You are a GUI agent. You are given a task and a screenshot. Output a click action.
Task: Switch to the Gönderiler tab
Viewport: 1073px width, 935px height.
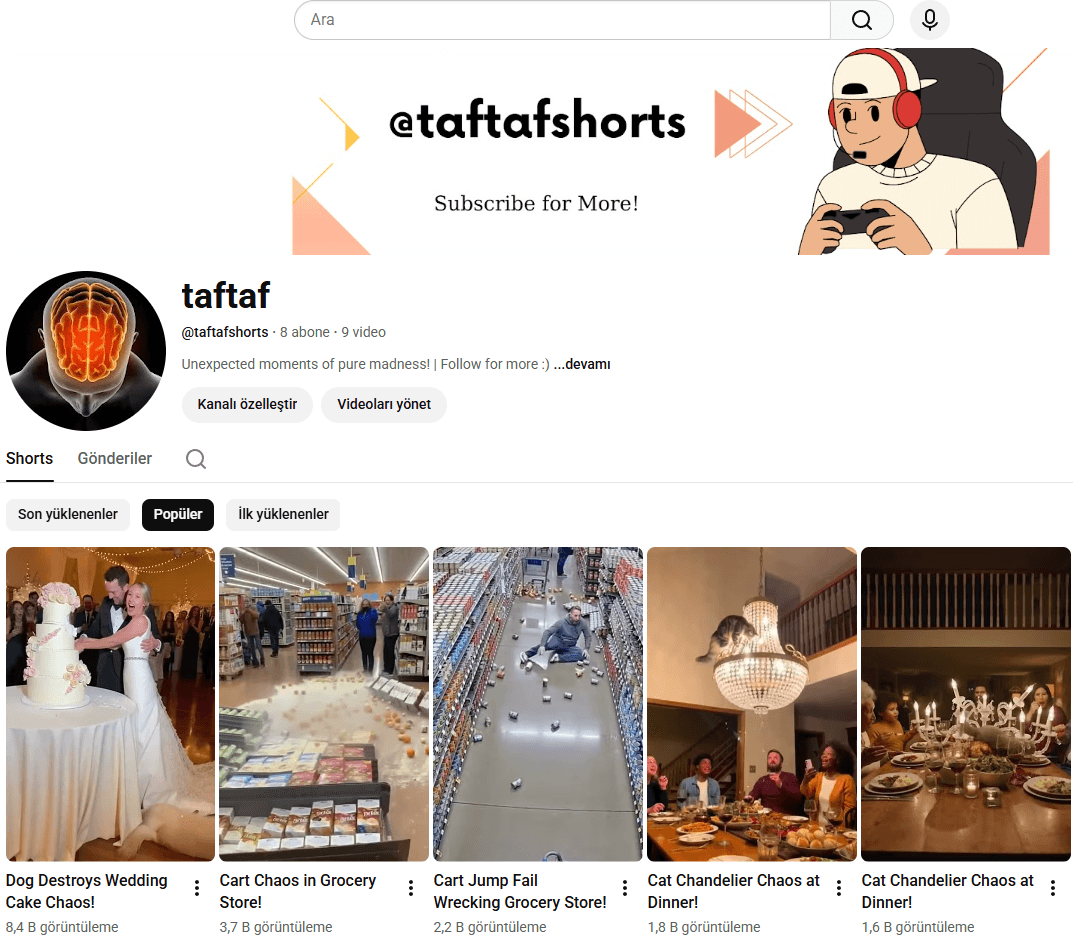click(115, 459)
